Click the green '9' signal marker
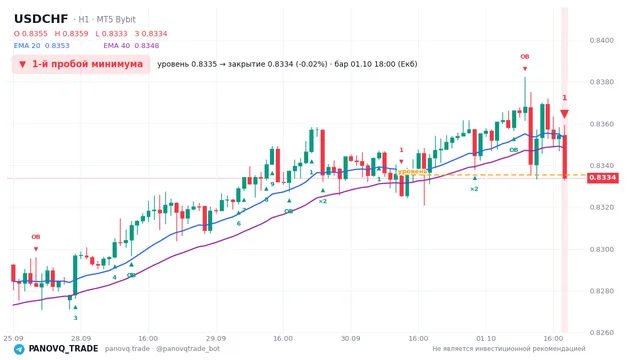This screenshot has width=640, height=360. click(272, 184)
